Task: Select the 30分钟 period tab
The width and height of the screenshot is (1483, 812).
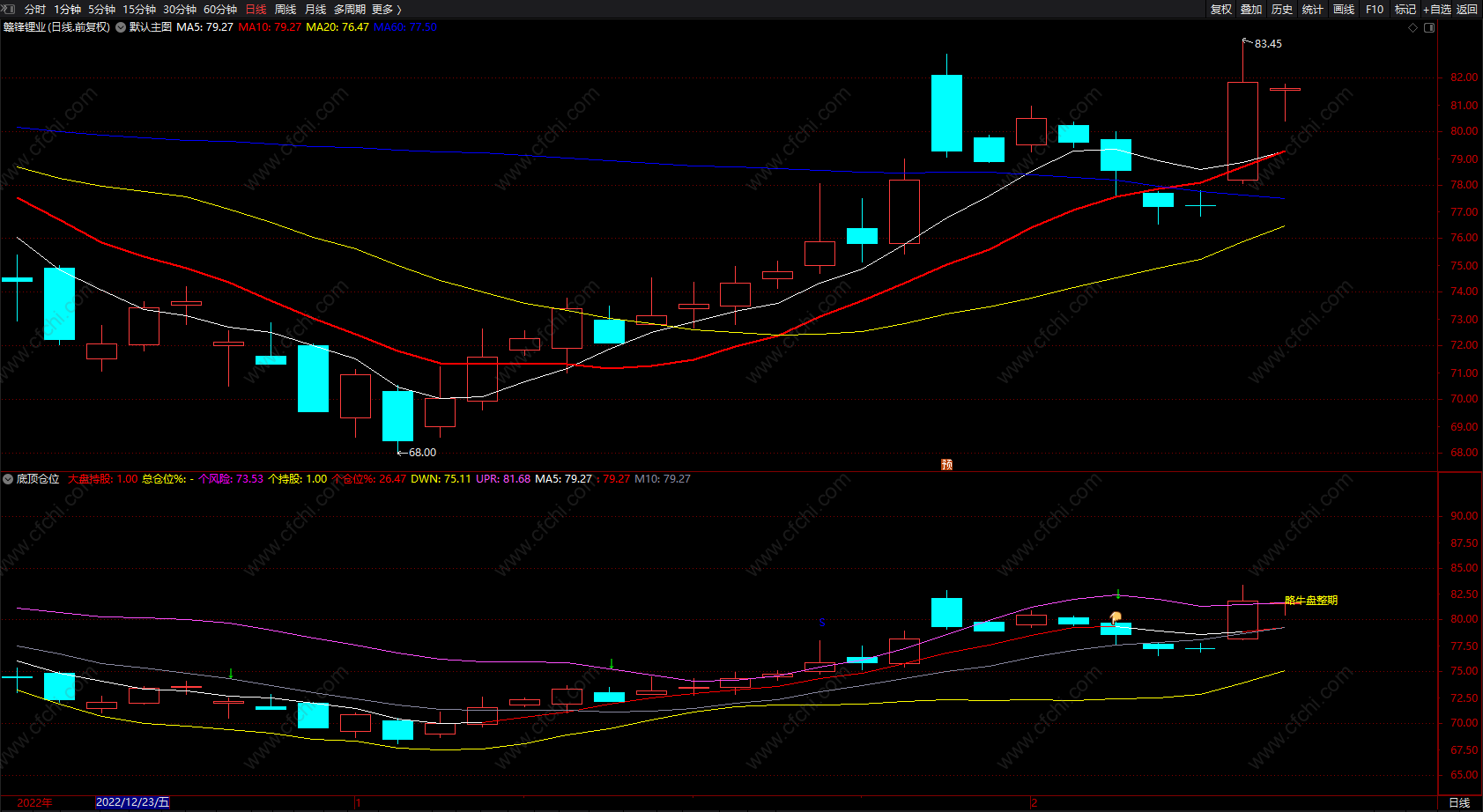Action: [180, 9]
